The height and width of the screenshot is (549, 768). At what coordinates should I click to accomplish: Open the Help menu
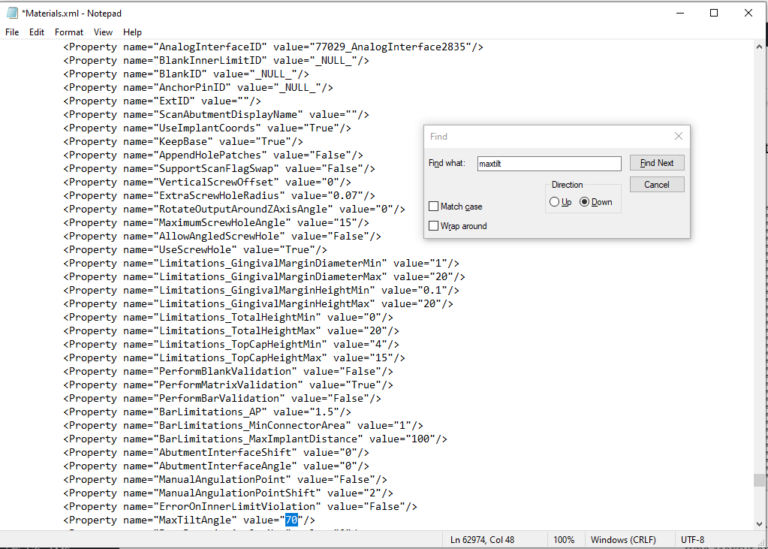pyautogui.click(x=132, y=32)
